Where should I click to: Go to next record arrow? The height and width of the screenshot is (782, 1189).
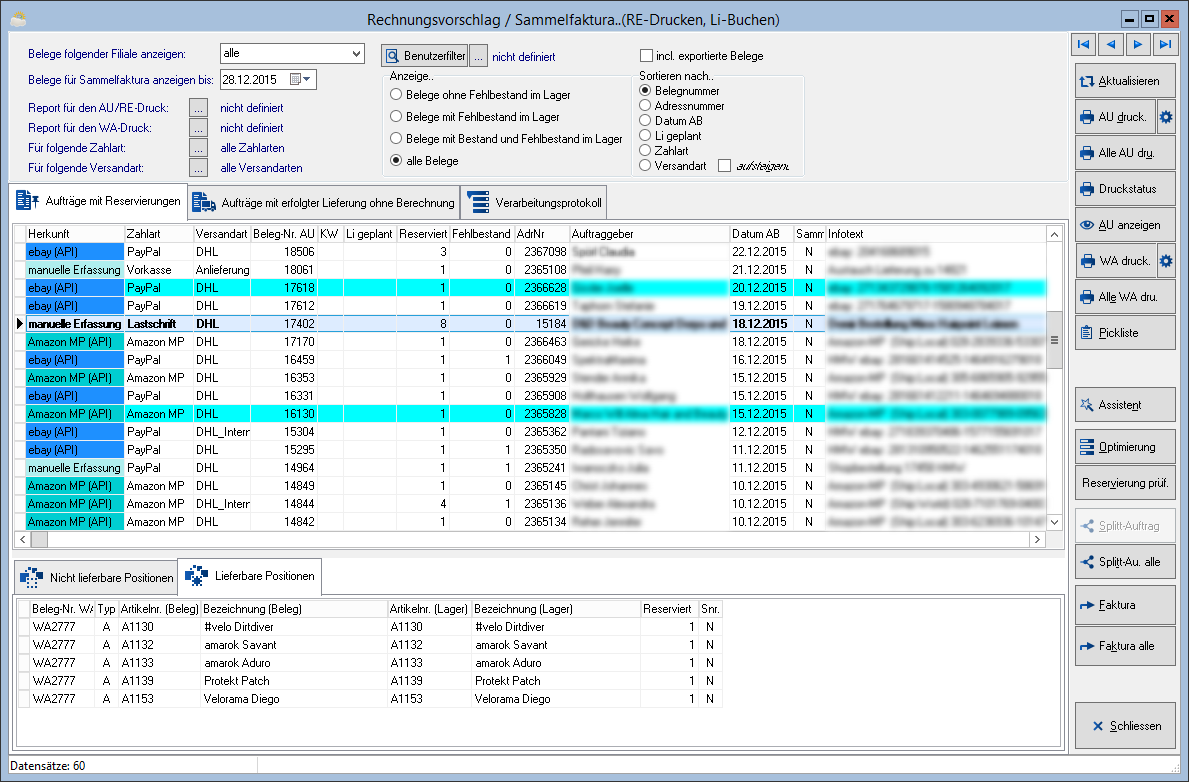click(x=1138, y=45)
